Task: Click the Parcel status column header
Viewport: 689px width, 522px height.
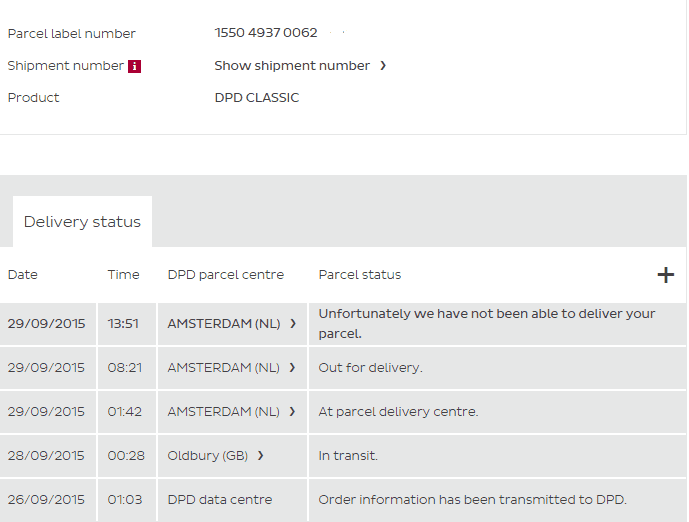Action: 360,275
